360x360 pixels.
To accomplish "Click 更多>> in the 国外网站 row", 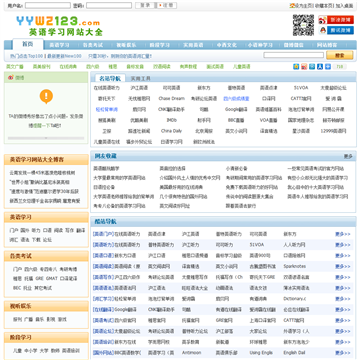I will [x=343, y=353].
